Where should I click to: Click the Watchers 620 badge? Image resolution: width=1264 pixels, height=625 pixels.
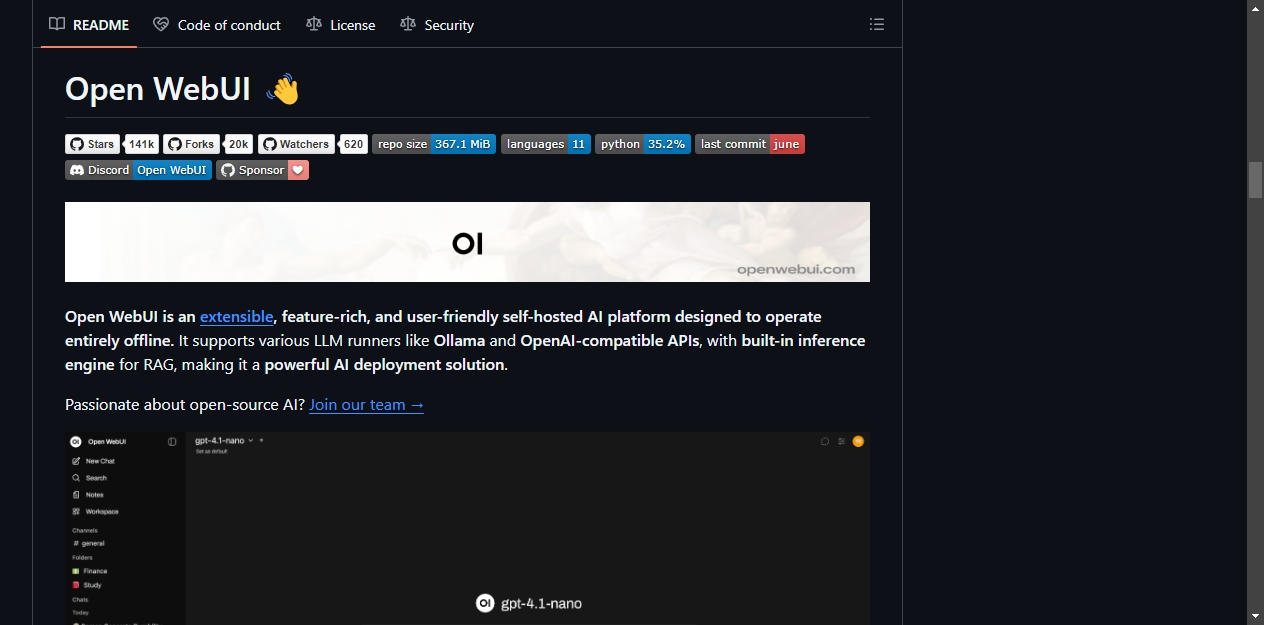click(x=313, y=144)
